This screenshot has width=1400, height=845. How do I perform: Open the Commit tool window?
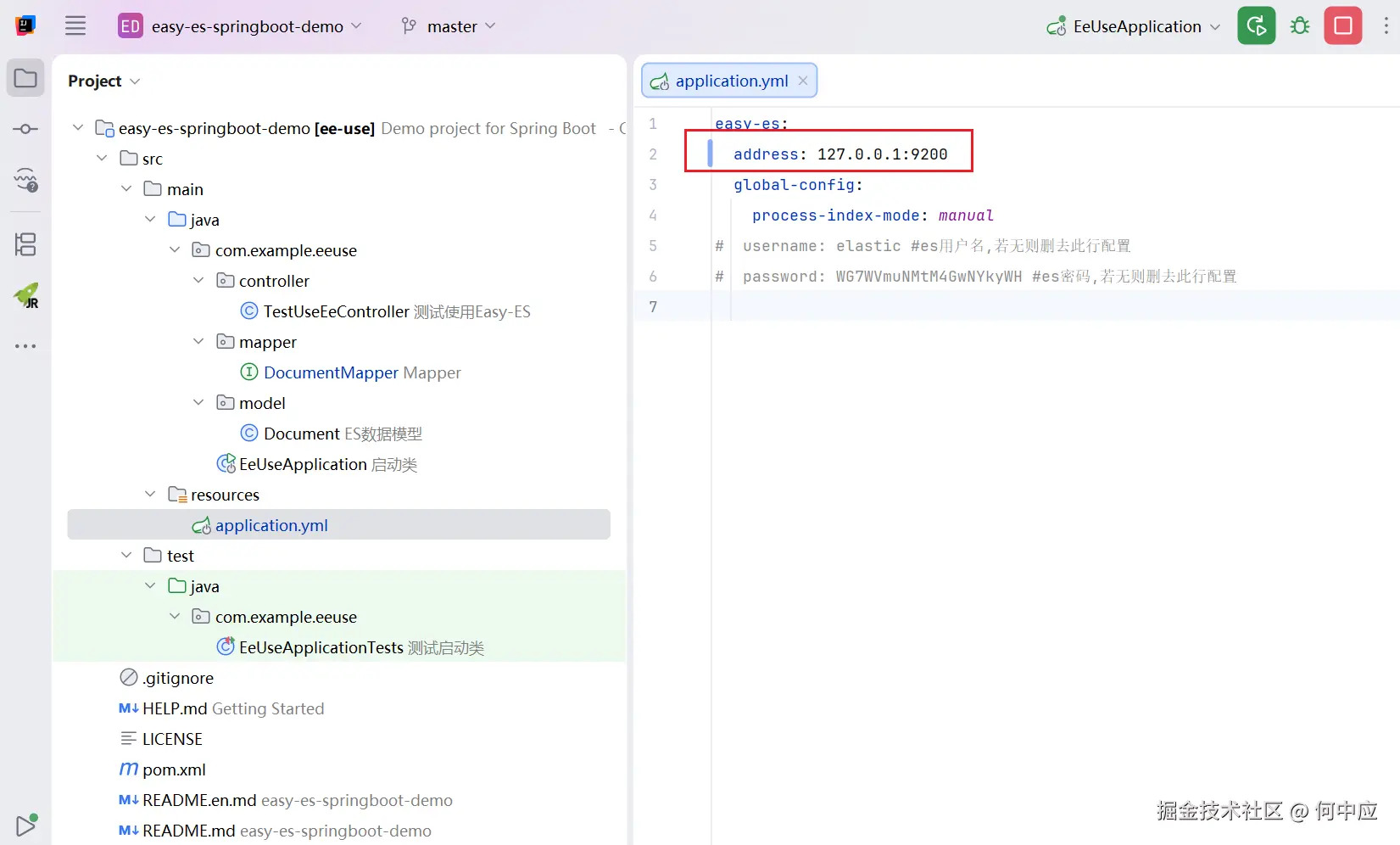25,129
